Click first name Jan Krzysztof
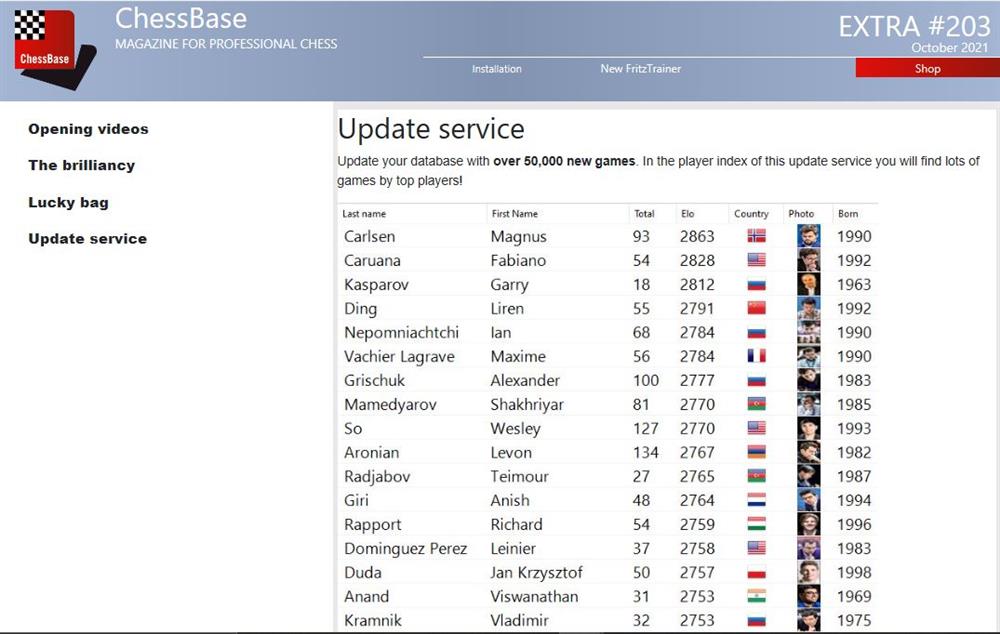1000x634 pixels. (536, 572)
